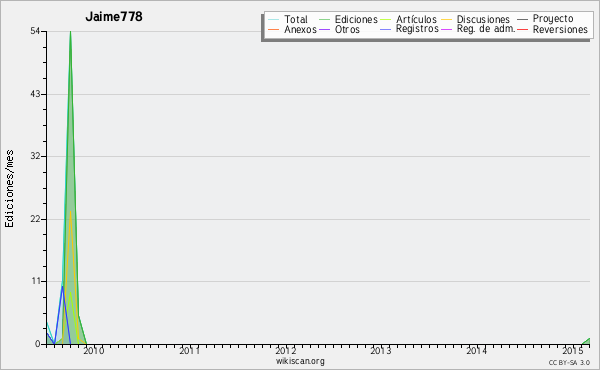600x370 pixels.
Task: Select the Anexos legend entry
Action: (x=300, y=29)
